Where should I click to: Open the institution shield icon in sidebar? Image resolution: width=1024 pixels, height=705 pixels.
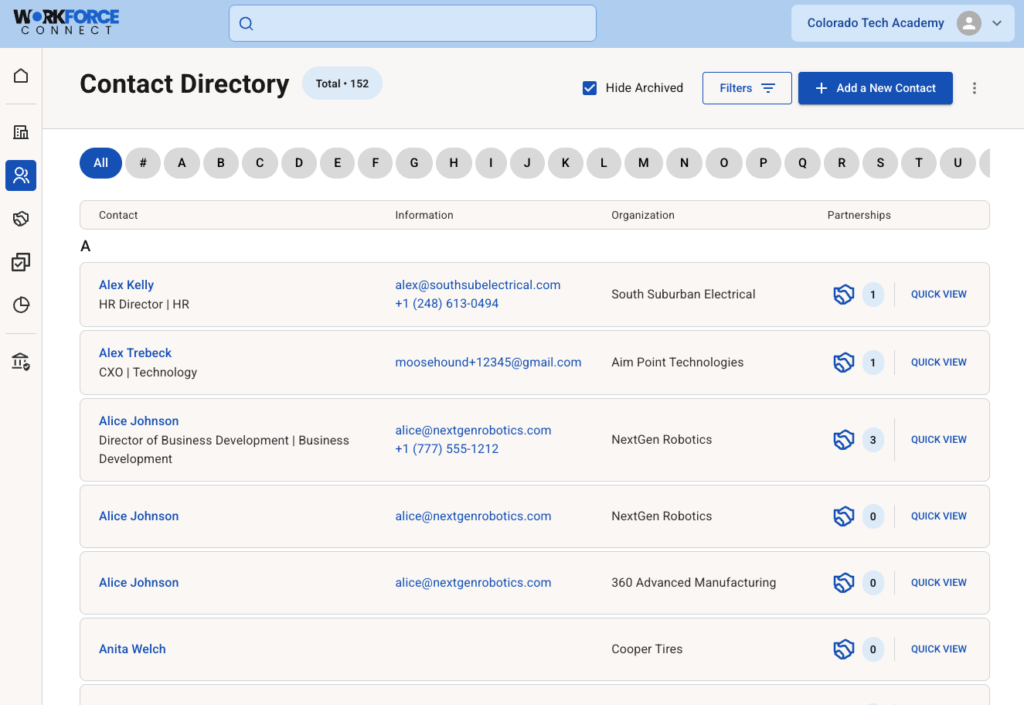20,362
